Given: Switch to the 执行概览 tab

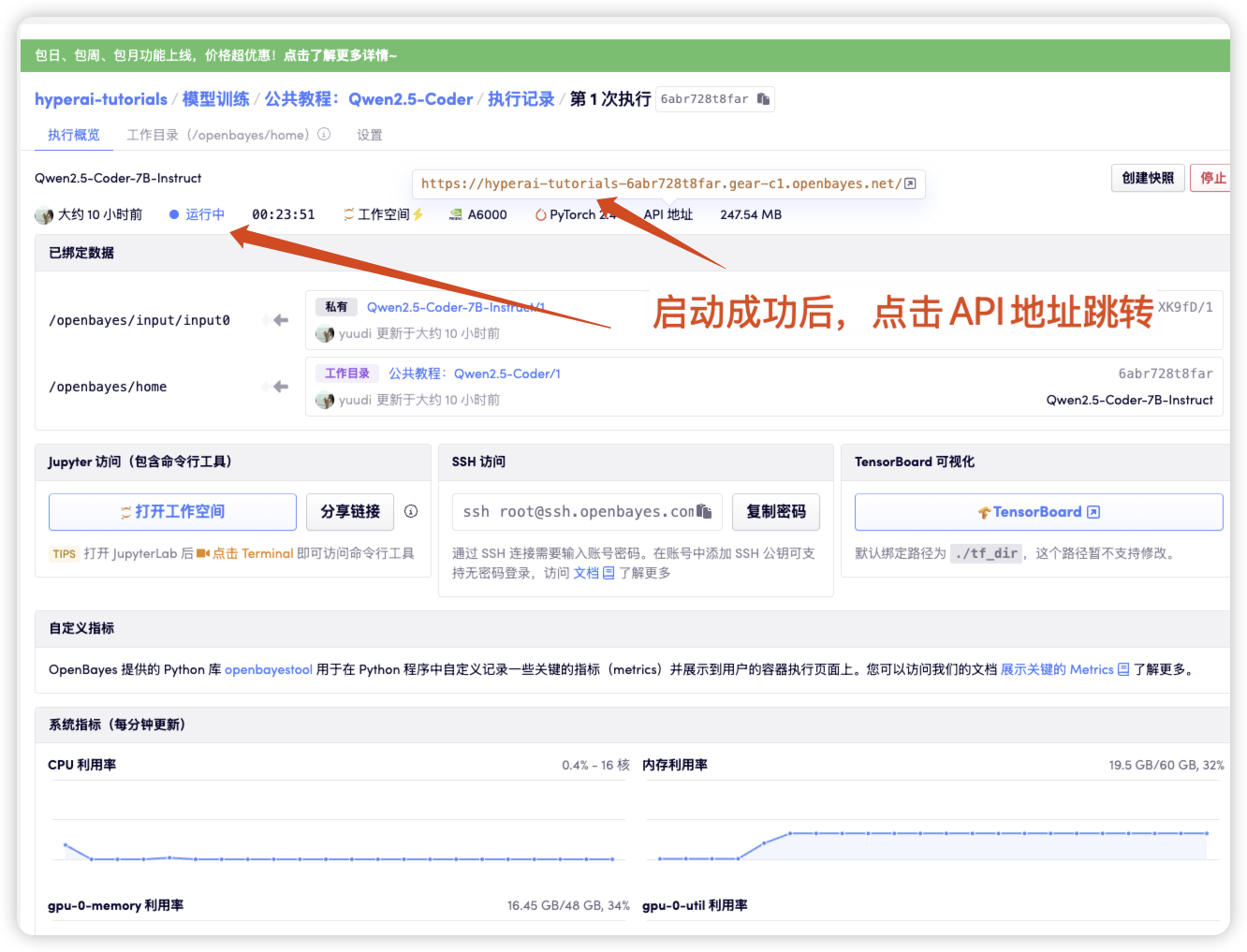Looking at the screenshot, I should point(74,135).
